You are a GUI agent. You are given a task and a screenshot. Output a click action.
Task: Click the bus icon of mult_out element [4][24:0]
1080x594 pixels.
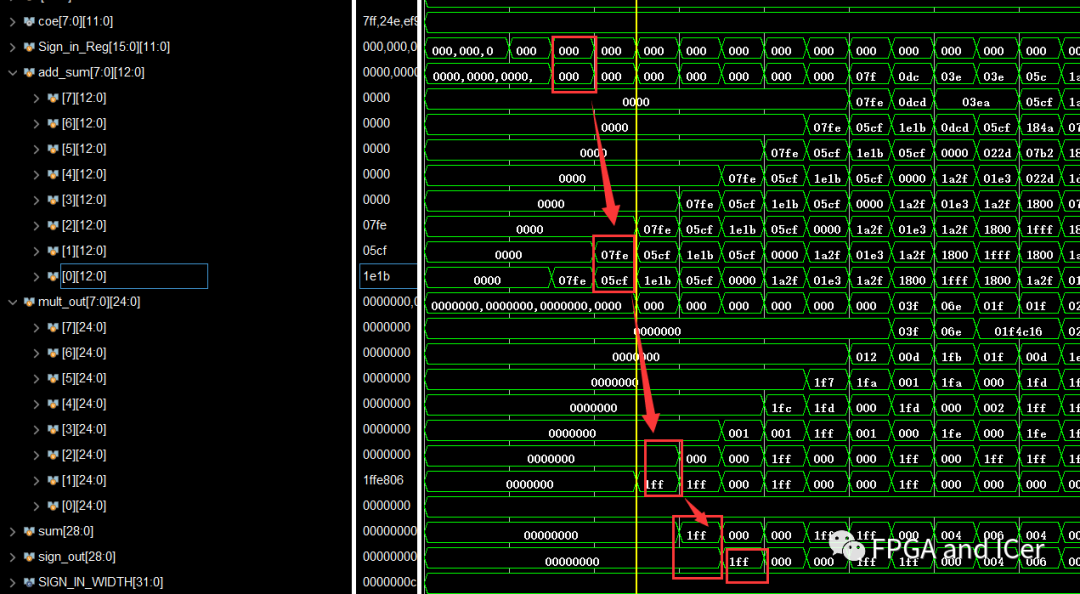point(53,404)
